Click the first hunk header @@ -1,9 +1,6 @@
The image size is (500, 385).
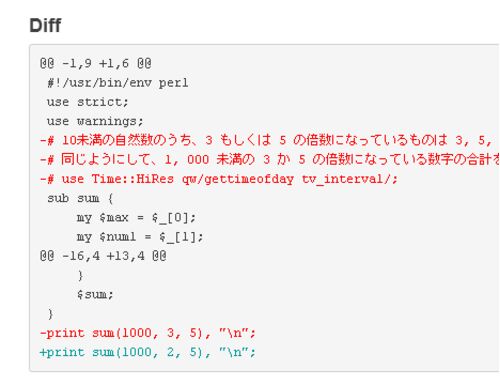point(96,63)
